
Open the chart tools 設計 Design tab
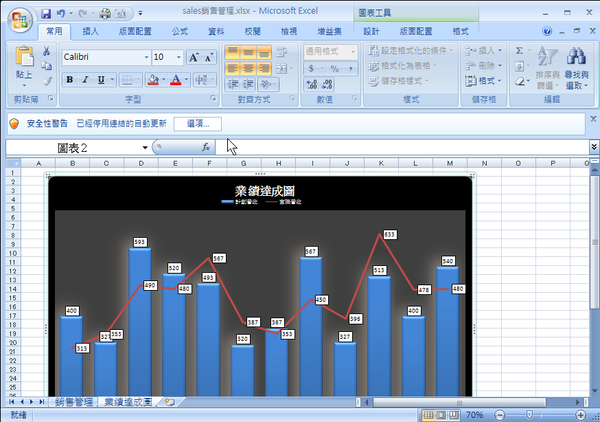pyautogui.click(x=371, y=31)
